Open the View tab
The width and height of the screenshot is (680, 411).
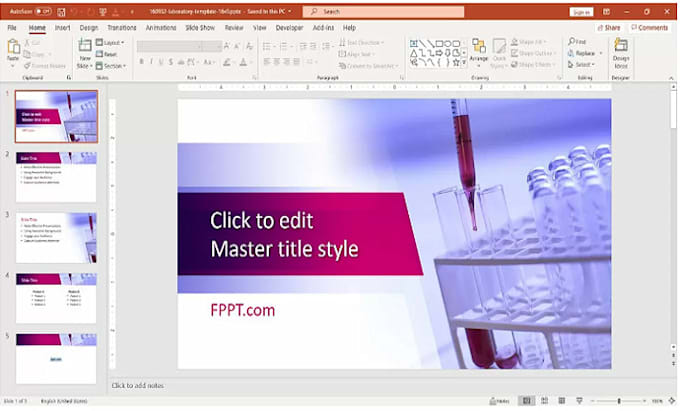point(259,28)
